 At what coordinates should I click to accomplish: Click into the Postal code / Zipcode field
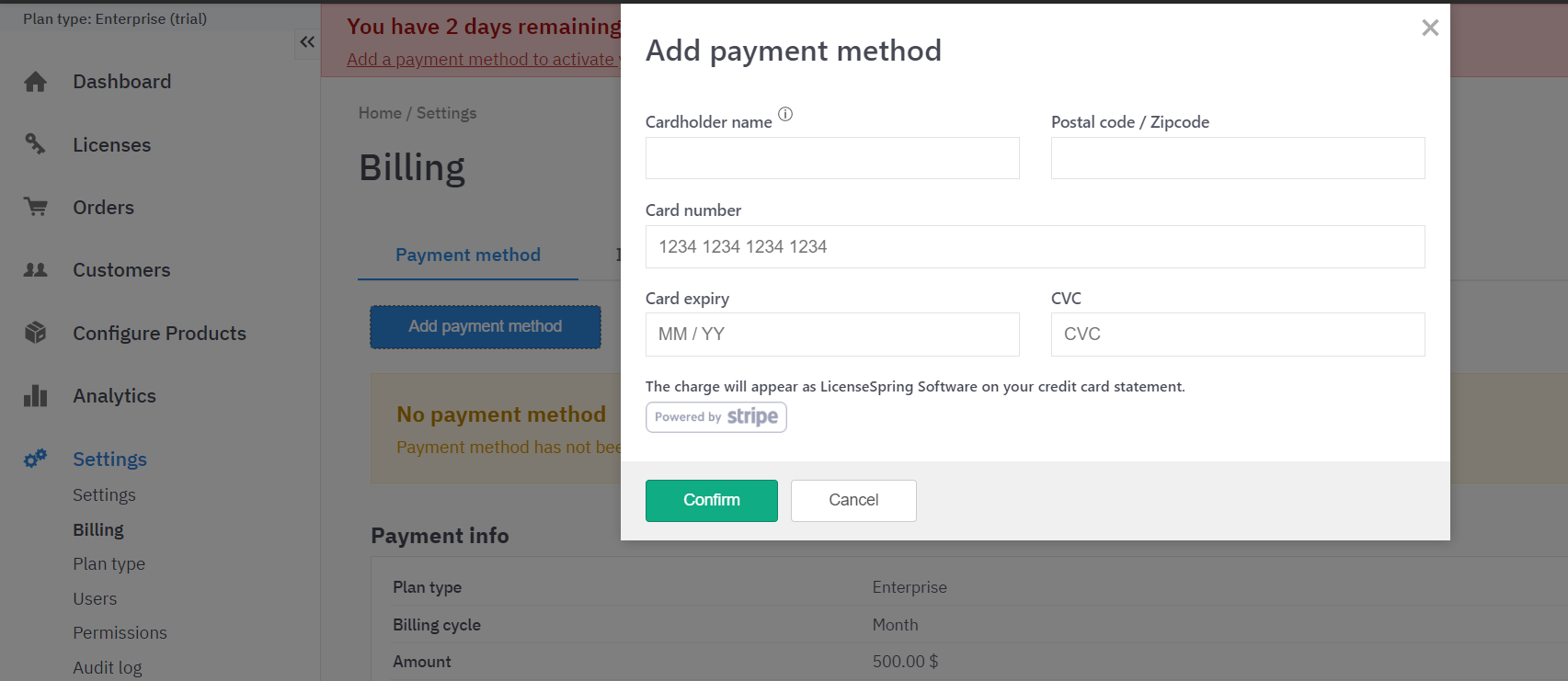point(1237,158)
